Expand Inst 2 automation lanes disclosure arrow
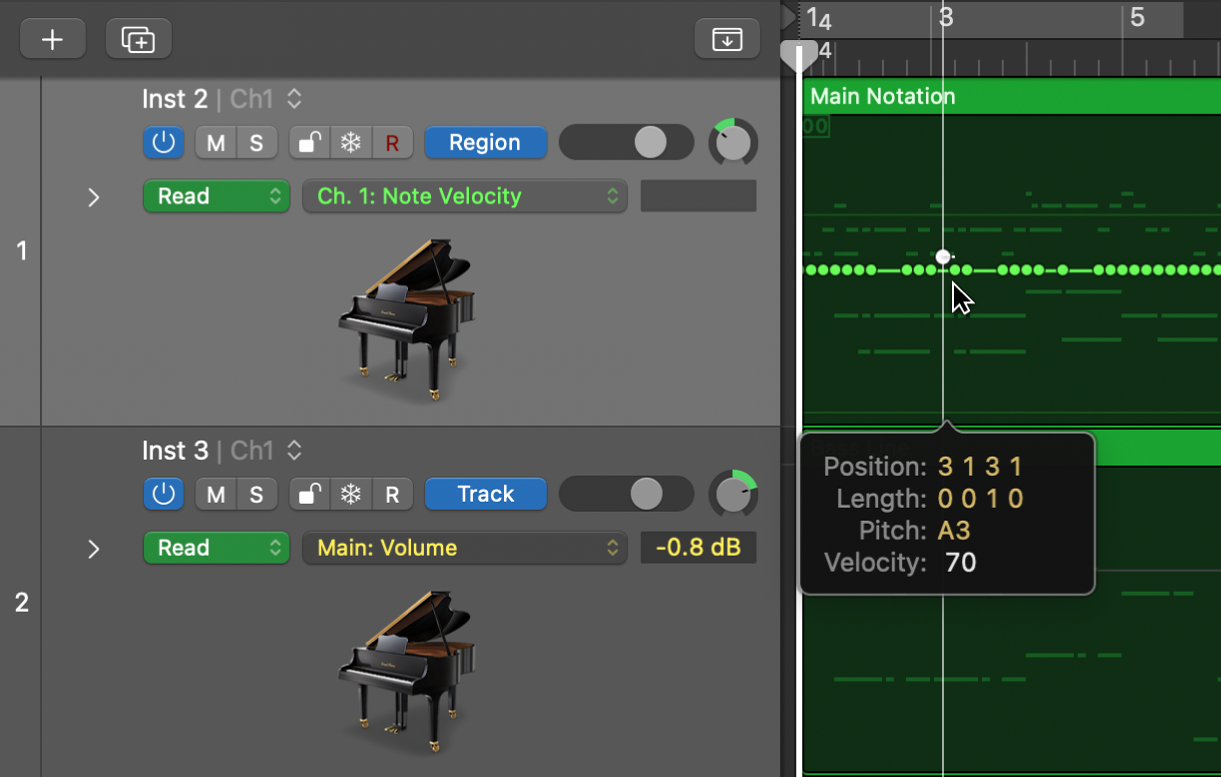The width and height of the screenshot is (1221, 777). (94, 197)
